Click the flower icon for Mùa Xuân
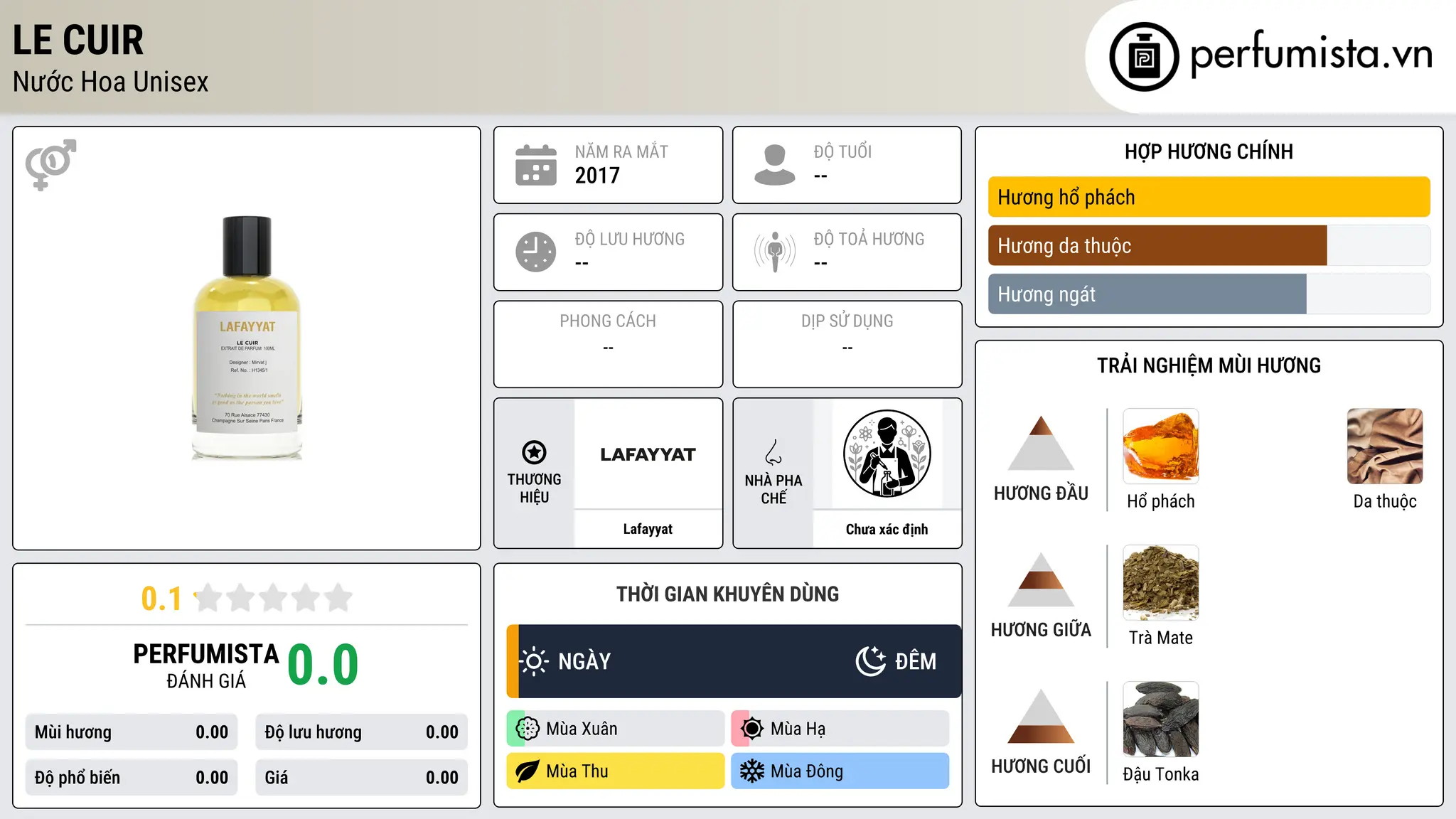The image size is (1456, 819). (x=528, y=729)
